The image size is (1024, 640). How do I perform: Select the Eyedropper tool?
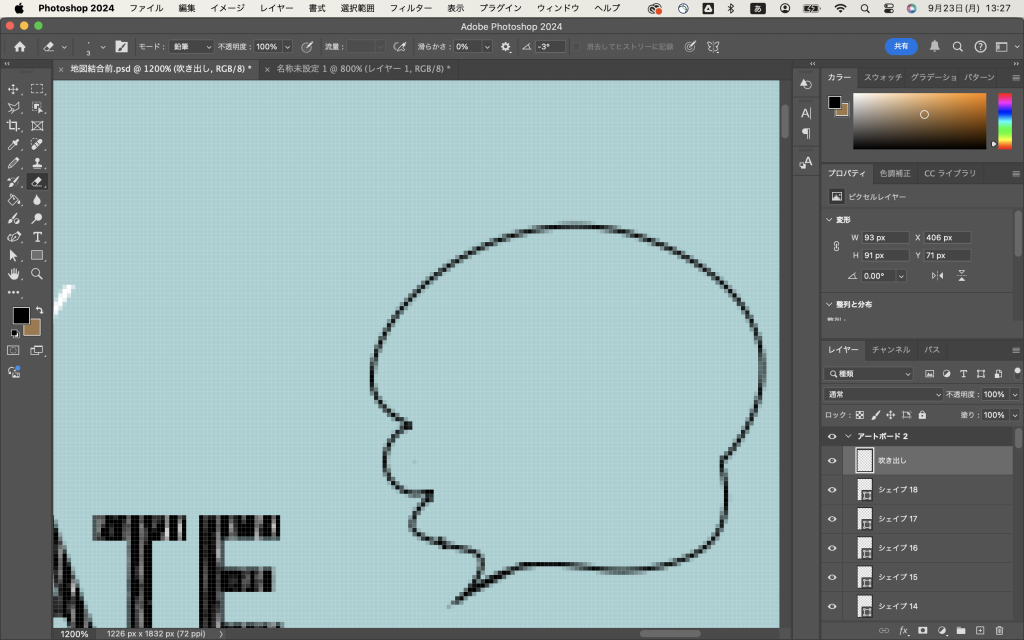(x=14, y=145)
